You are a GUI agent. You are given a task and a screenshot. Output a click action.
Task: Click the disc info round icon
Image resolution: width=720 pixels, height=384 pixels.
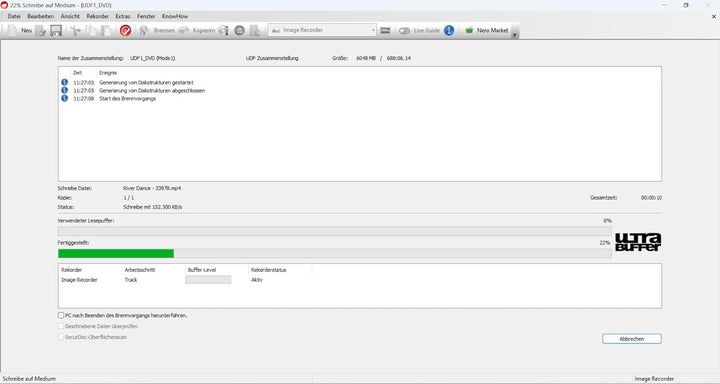pyautogui.click(x=239, y=30)
